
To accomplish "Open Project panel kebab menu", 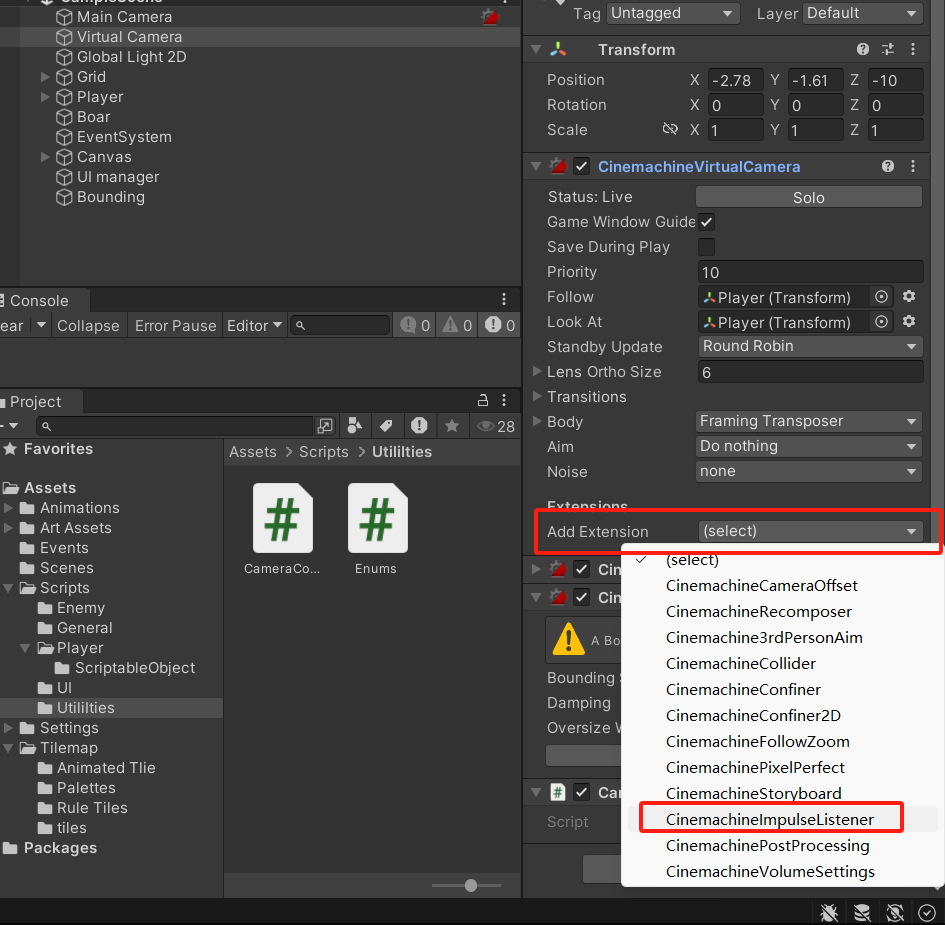I will (504, 400).
